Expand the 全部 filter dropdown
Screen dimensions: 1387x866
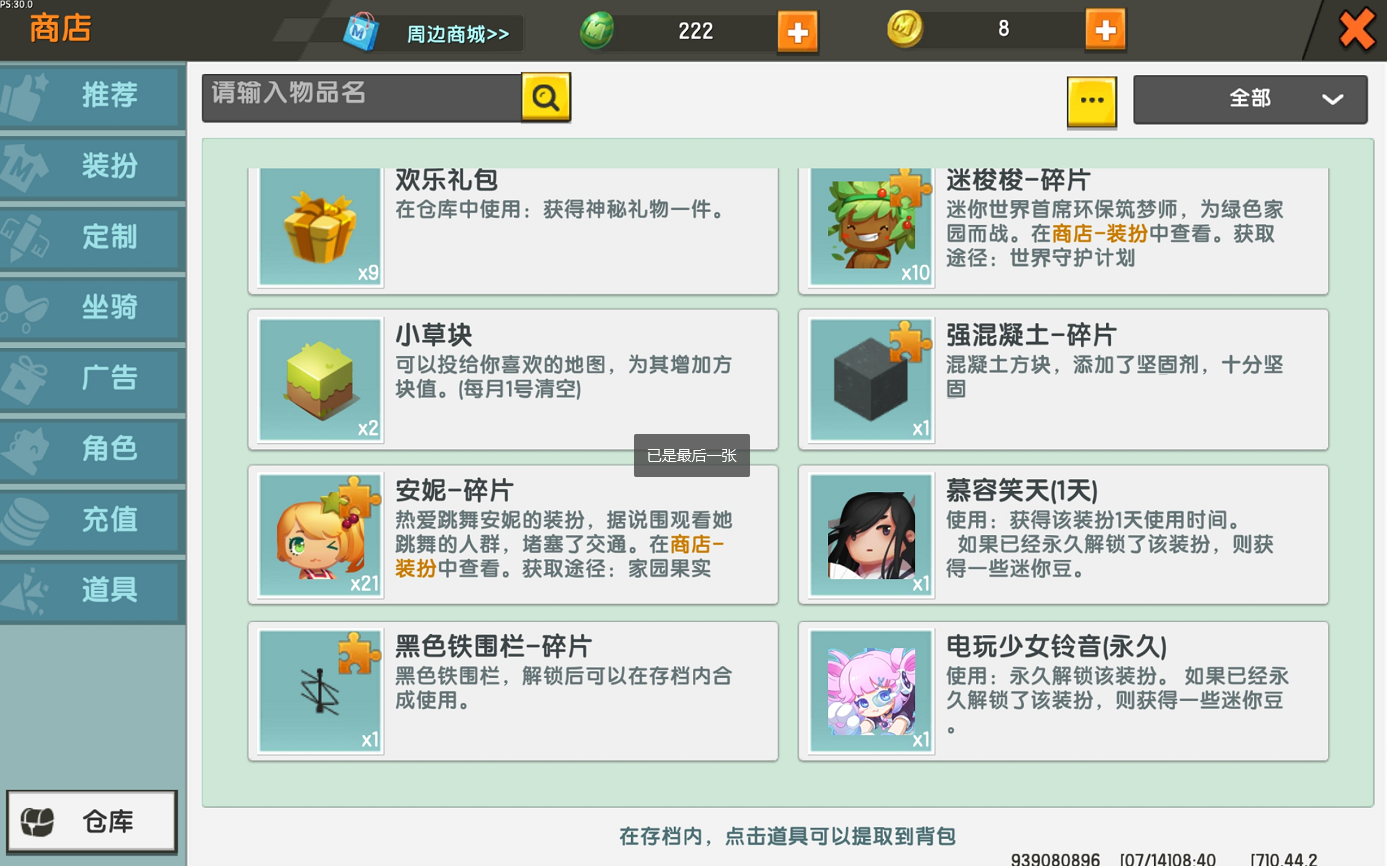(1250, 99)
